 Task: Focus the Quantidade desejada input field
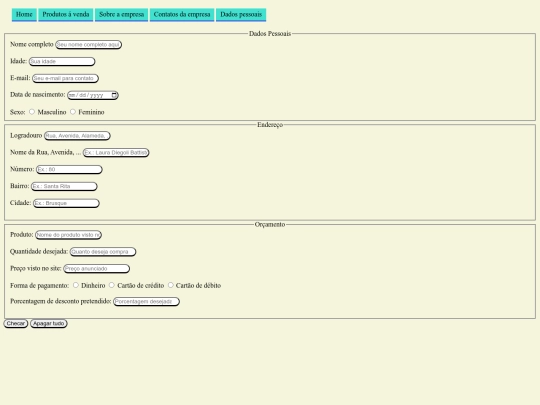pyautogui.click(x=103, y=252)
